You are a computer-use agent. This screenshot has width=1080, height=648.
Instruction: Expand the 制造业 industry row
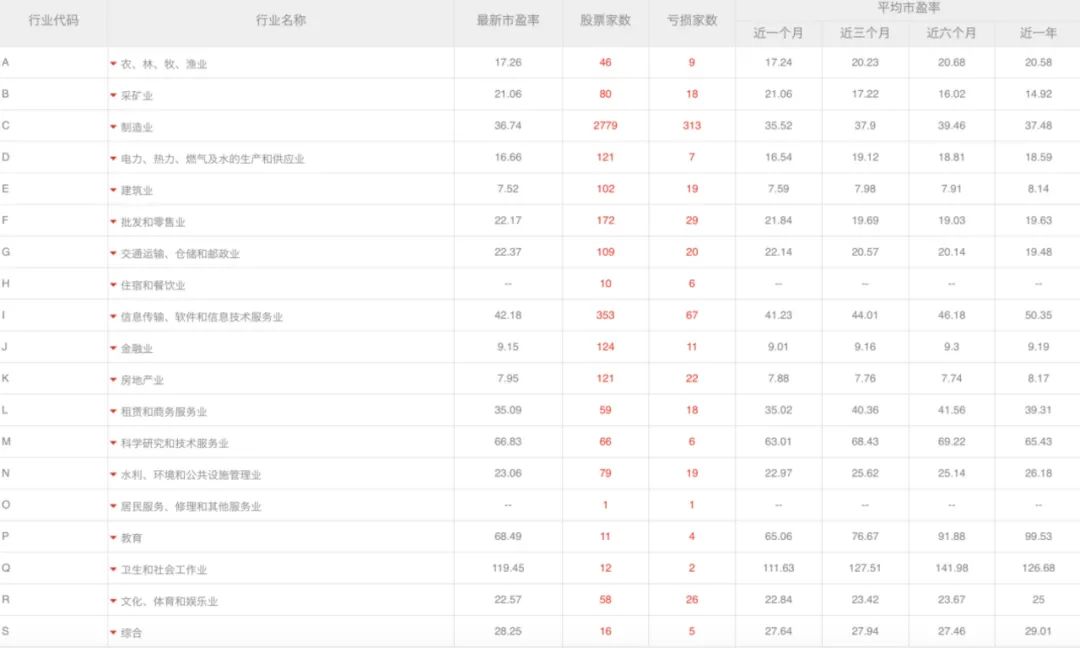click(113, 127)
